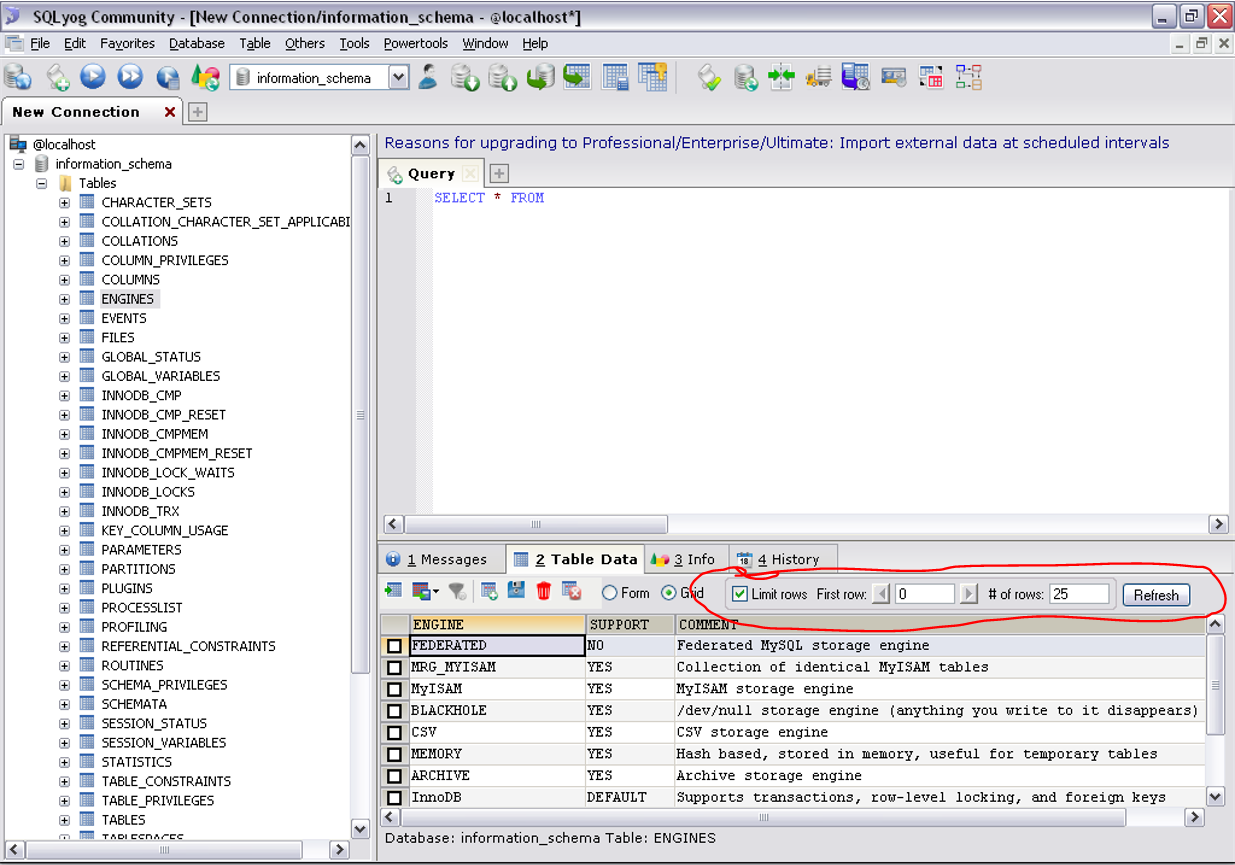The height and width of the screenshot is (865, 1235).
Task: Click the '# of rows' input field
Action: click(x=1079, y=594)
